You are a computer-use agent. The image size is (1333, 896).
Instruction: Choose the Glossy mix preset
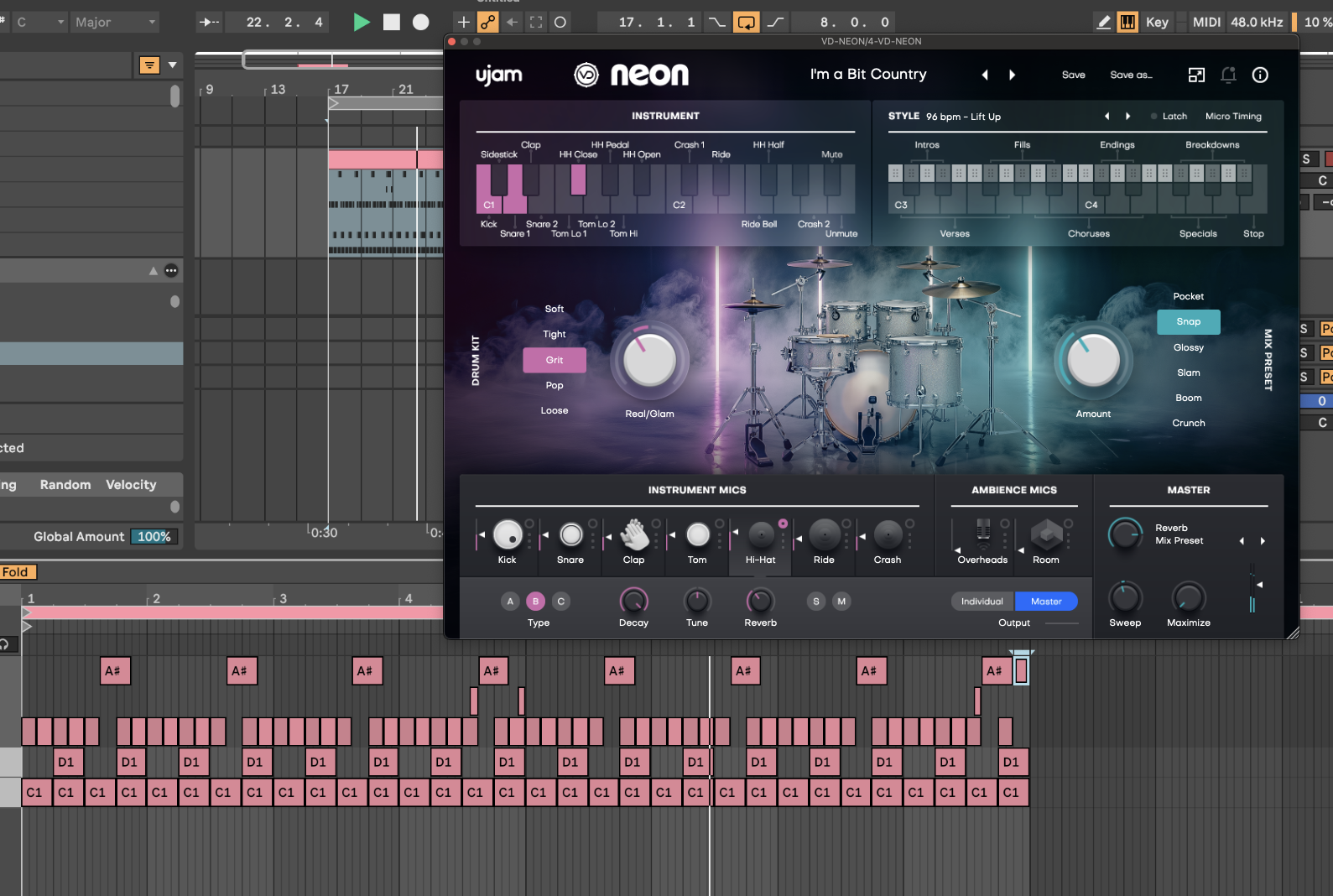1189,347
